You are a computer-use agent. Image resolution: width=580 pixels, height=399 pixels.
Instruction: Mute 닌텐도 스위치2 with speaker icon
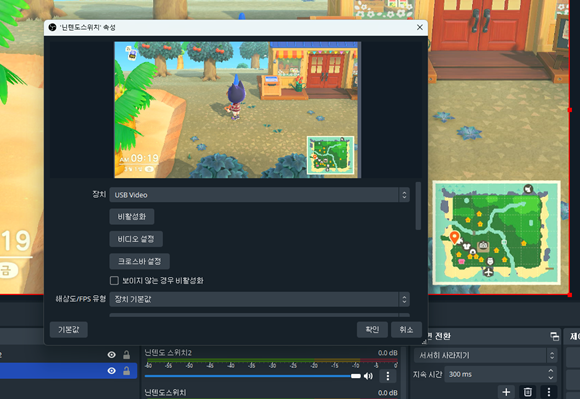click(368, 376)
